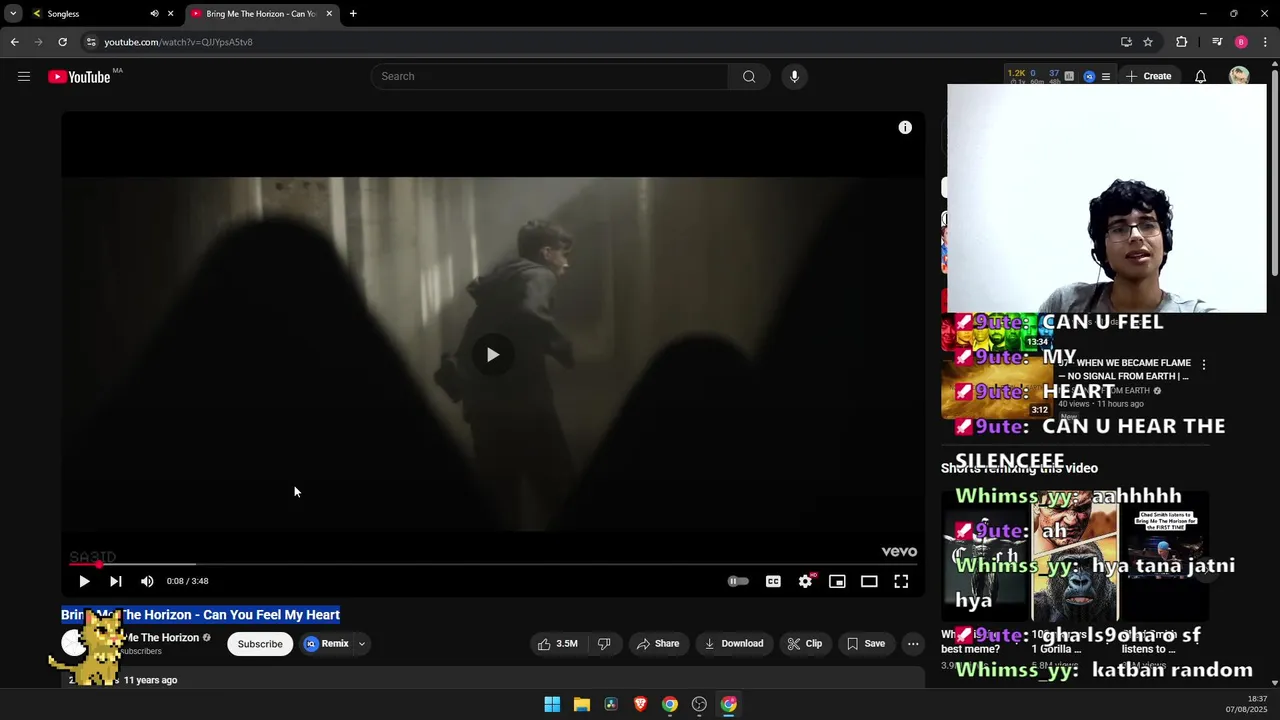
Task: Open the Chrome three-dot menu
Action: click(x=1265, y=42)
